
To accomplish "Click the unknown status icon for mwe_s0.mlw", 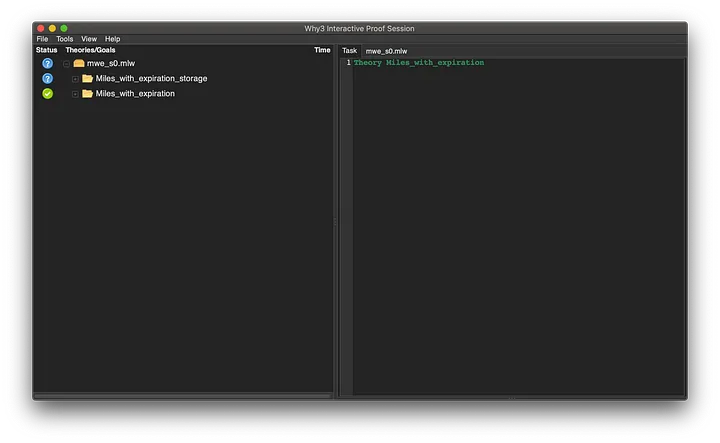I will pyautogui.click(x=47, y=63).
